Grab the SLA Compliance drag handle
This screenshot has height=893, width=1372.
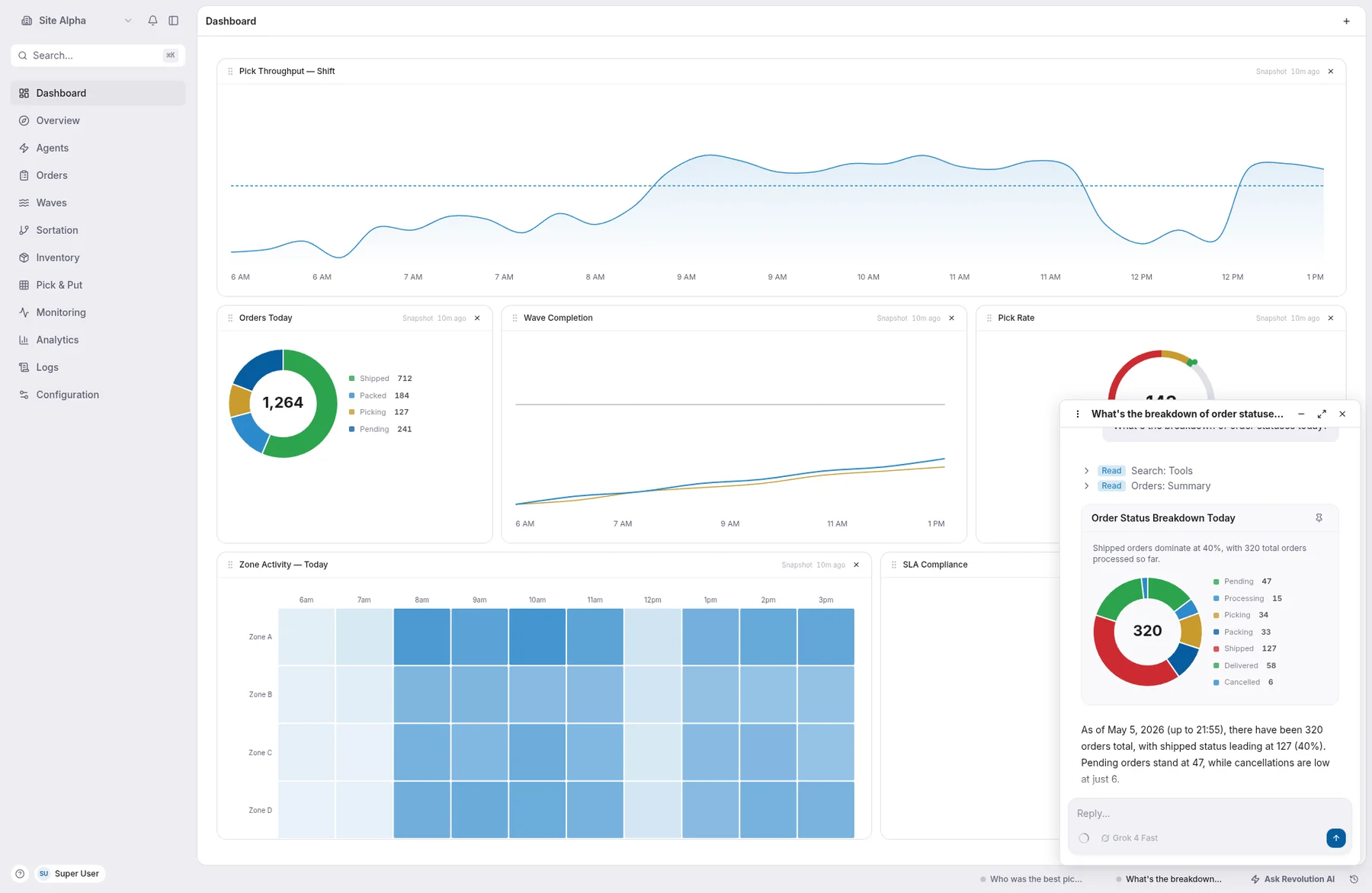click(894, 565)
